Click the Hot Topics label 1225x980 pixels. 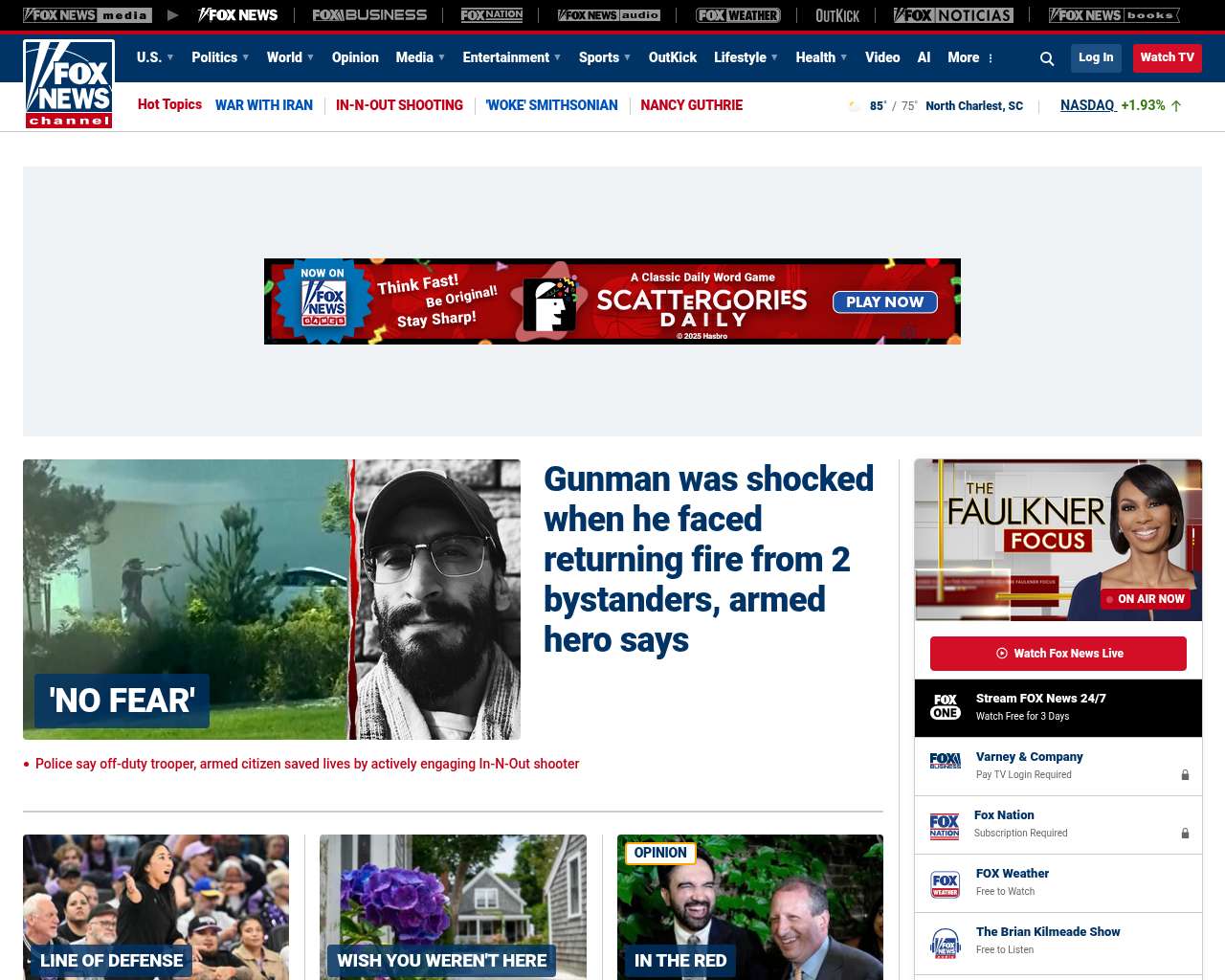pos(169,104)
